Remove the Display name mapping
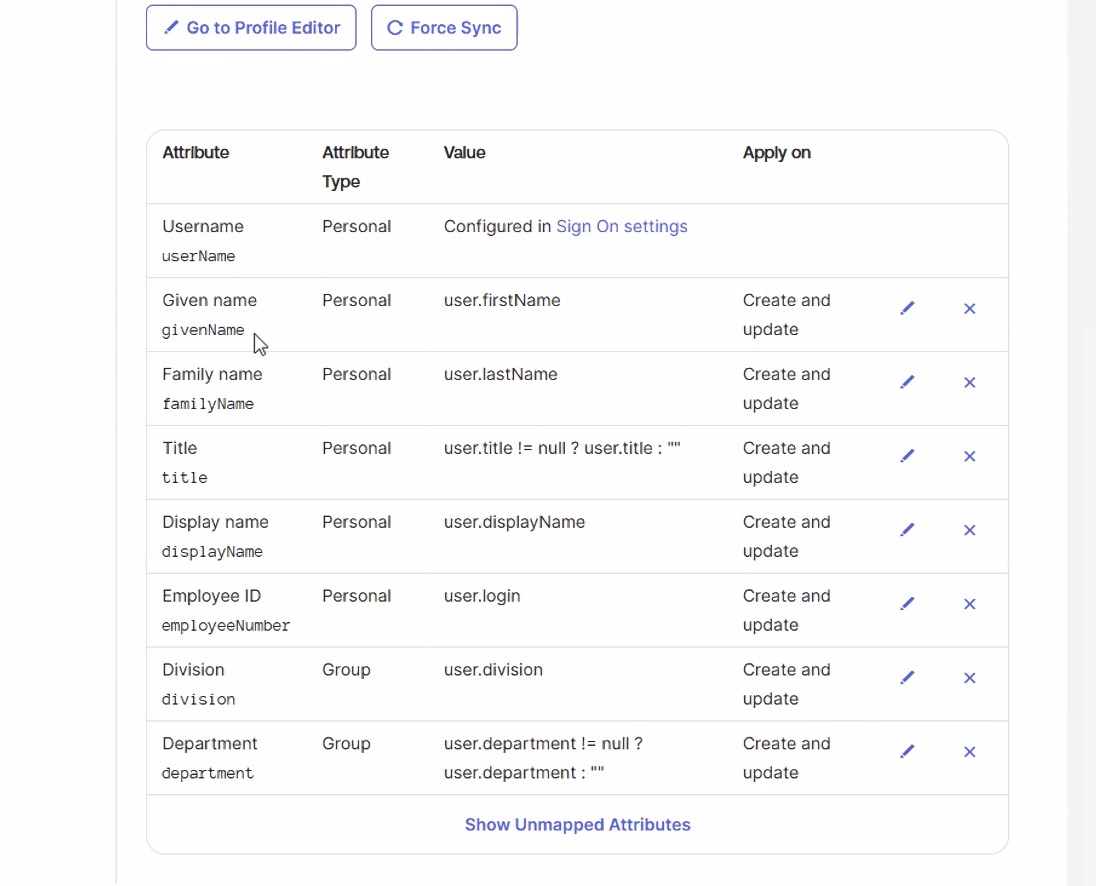This screenshot has height=886, width=1096. click(969, 530)
